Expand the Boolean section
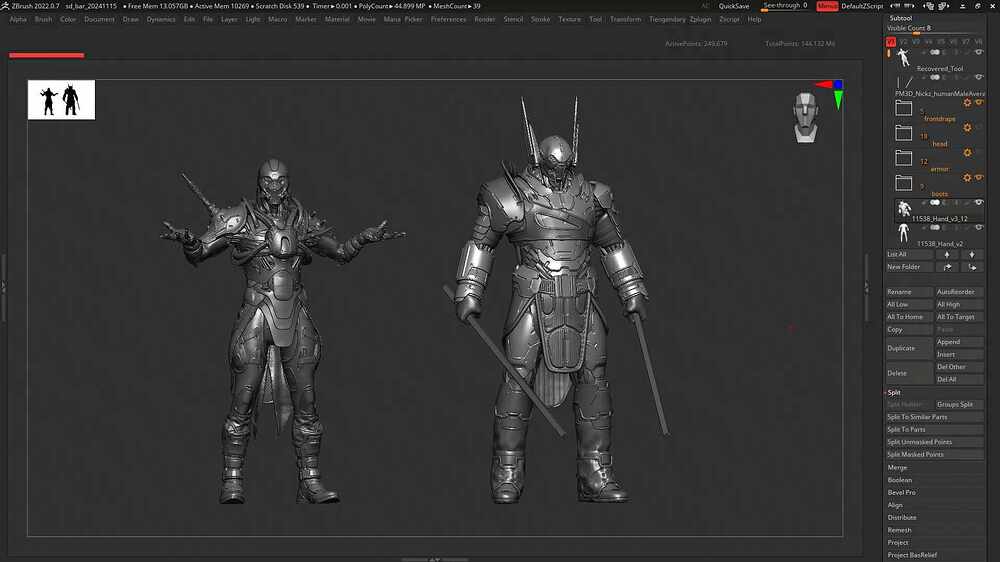Viewport: 1000px width, 562px height. 900,480
